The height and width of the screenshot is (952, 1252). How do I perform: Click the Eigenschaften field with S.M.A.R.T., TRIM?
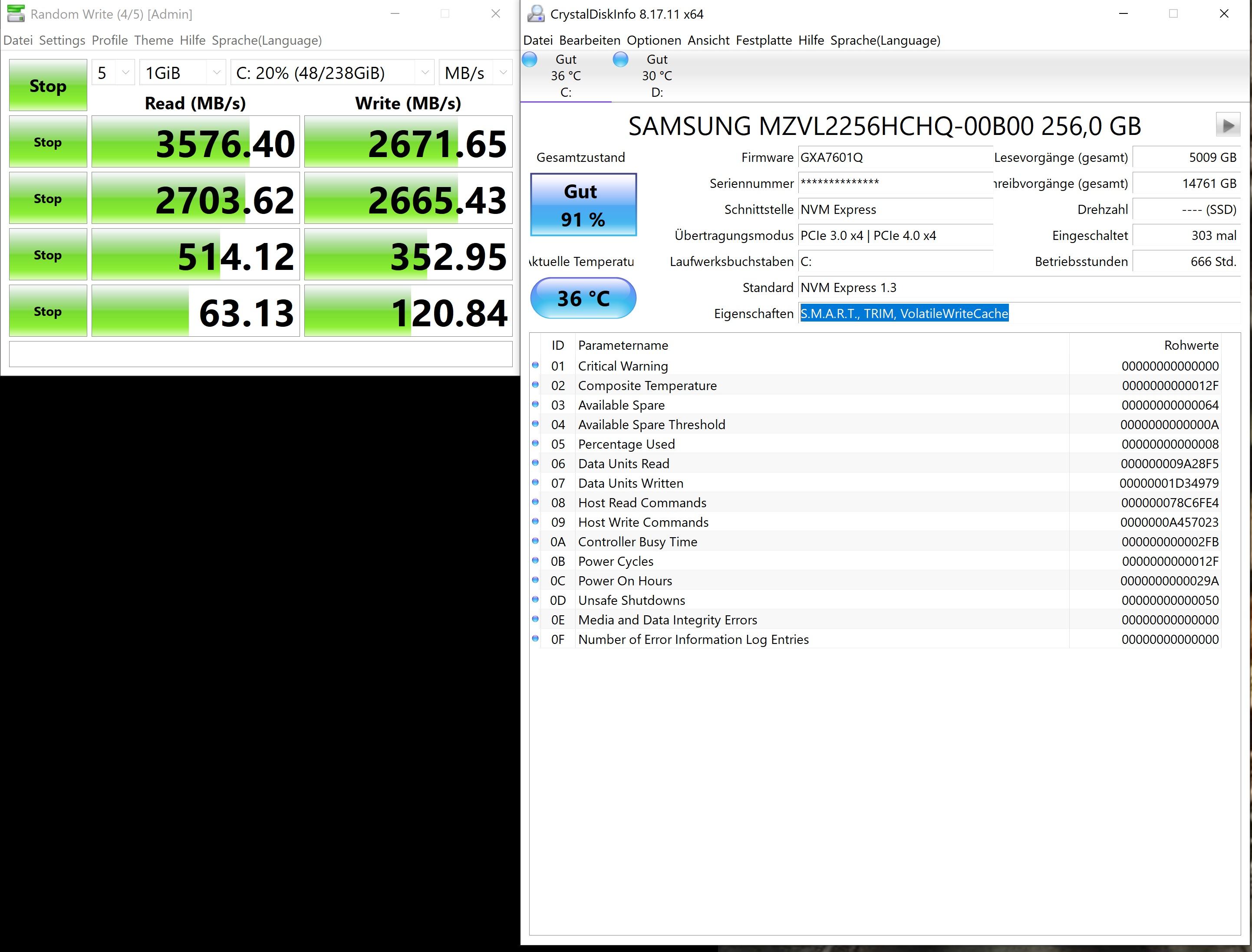coord(1019,313)
